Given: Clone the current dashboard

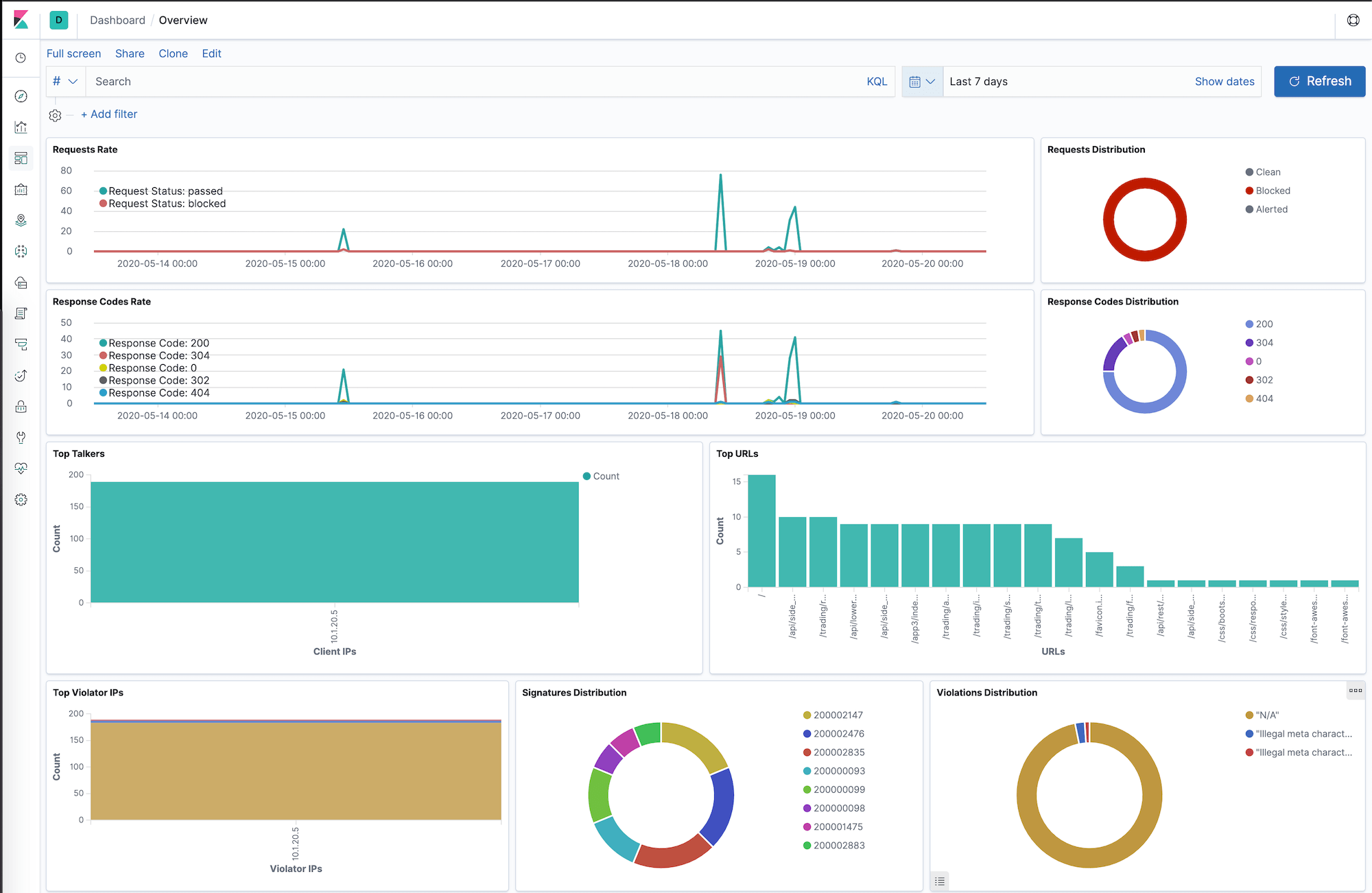Looking at the screenshot, I should [173, 53].
